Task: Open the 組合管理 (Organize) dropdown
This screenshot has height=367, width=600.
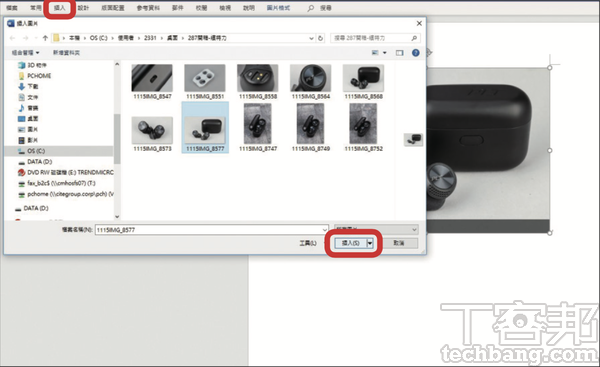Action: pos(25,52)
